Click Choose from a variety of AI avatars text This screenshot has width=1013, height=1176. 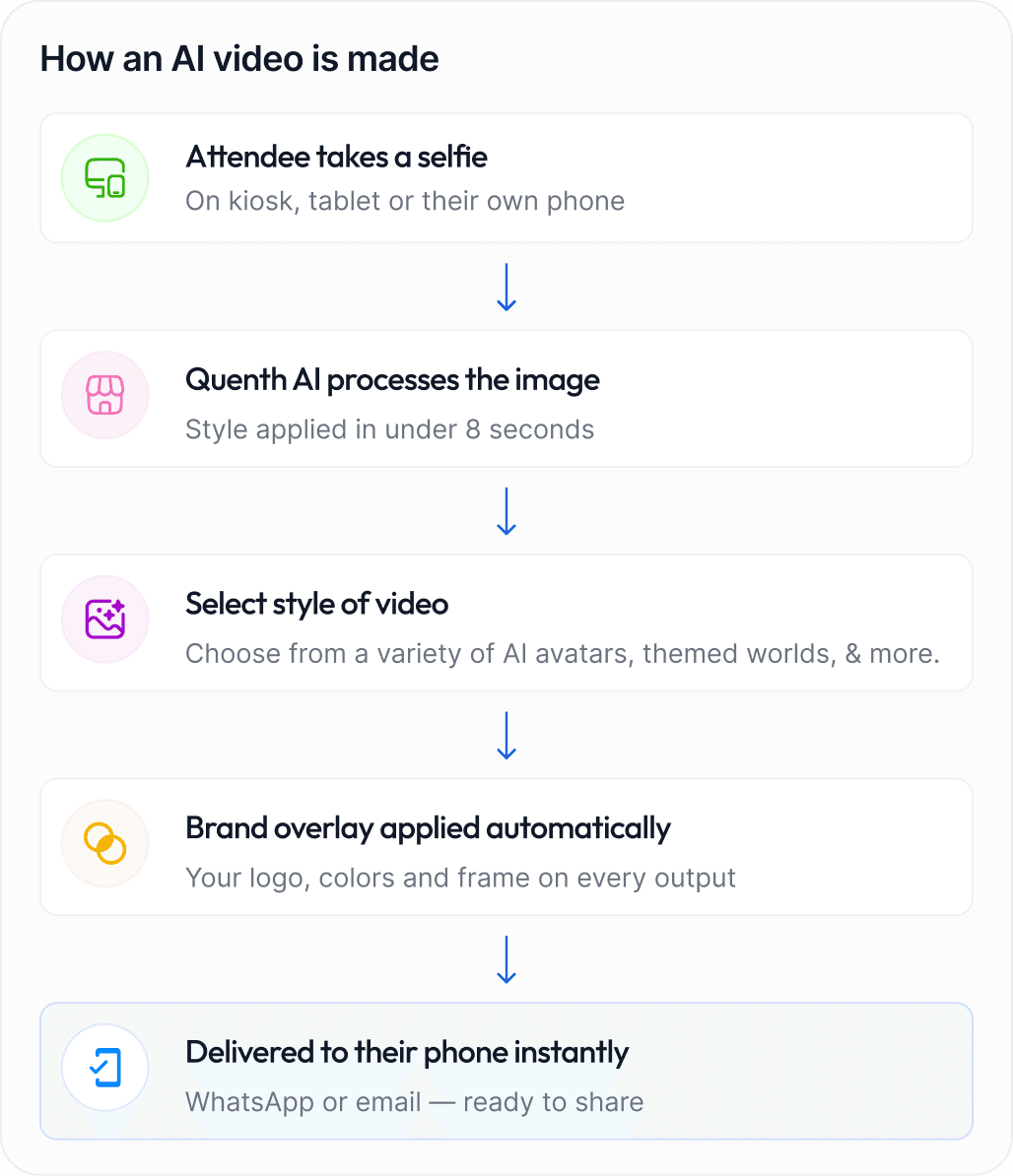[x=563, y=654]
